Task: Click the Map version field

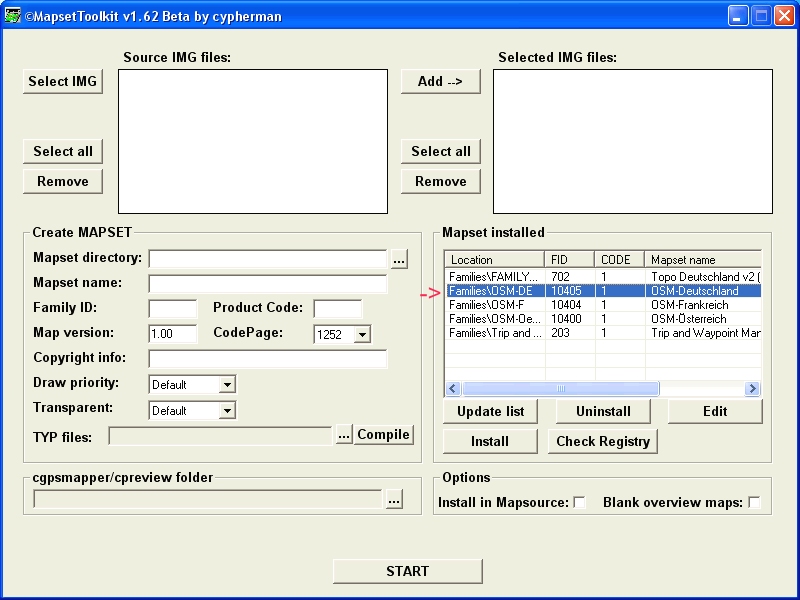Action: 172,334
